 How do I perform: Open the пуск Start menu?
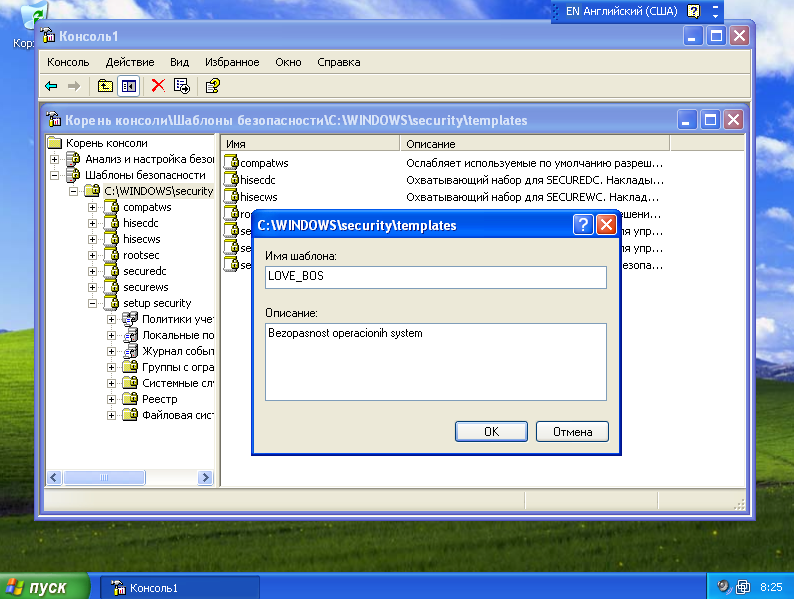coord(45,587)
